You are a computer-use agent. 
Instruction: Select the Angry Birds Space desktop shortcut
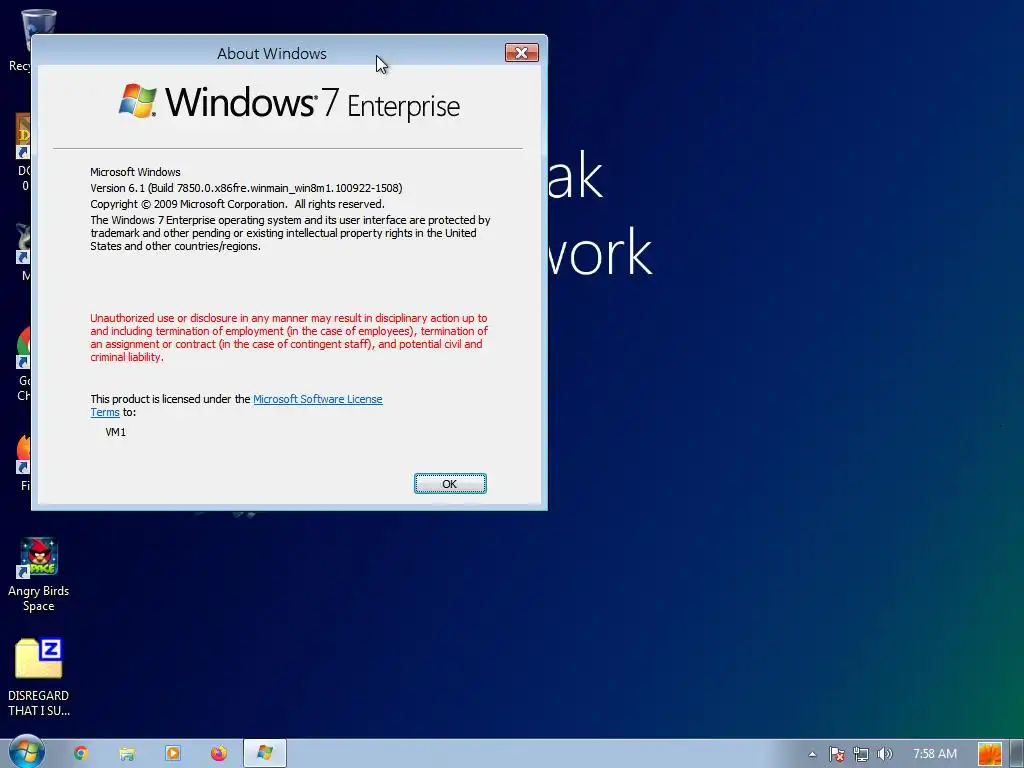[39, 575]
